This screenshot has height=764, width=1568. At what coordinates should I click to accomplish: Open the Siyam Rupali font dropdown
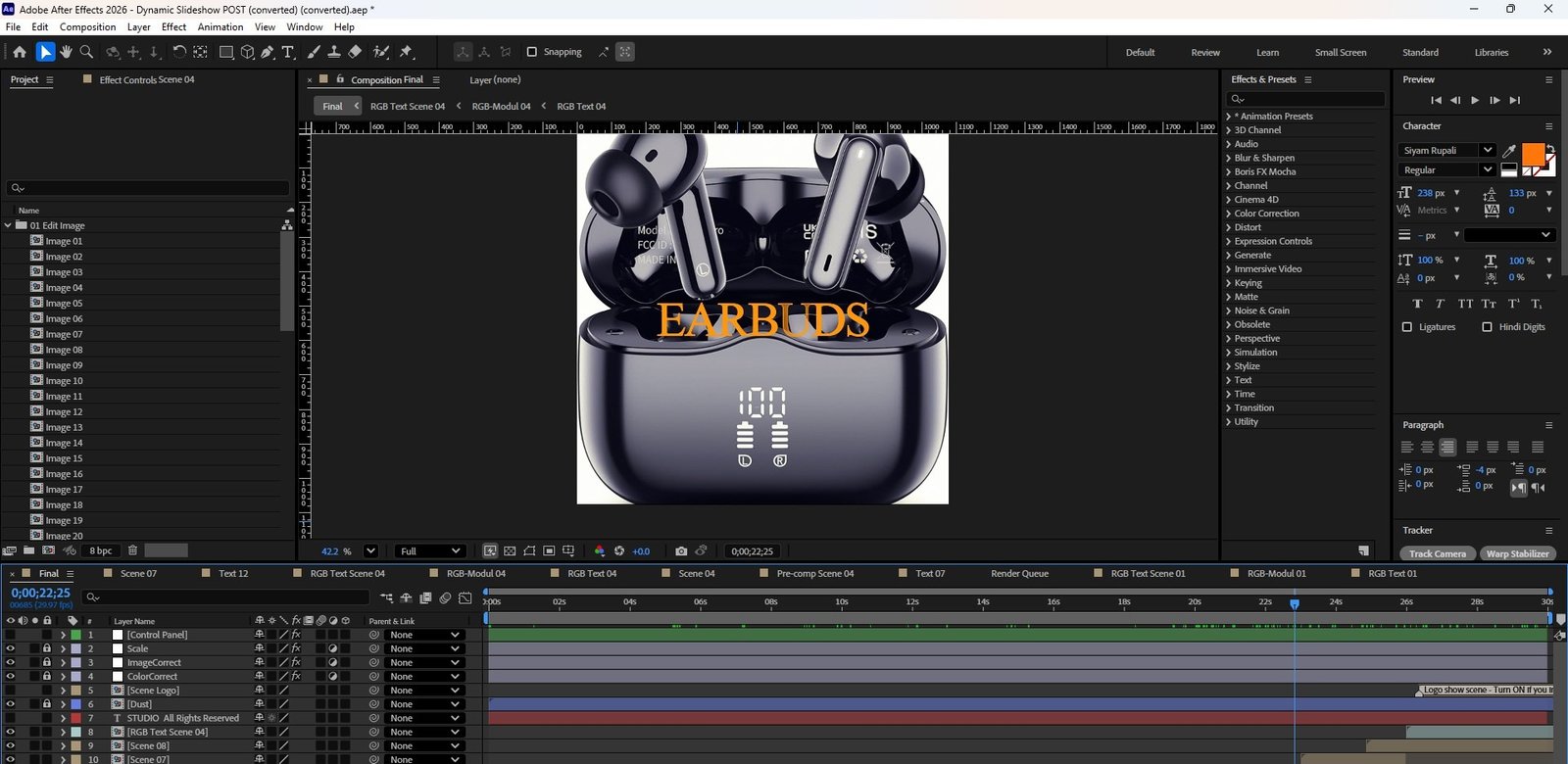point(1487,150)
